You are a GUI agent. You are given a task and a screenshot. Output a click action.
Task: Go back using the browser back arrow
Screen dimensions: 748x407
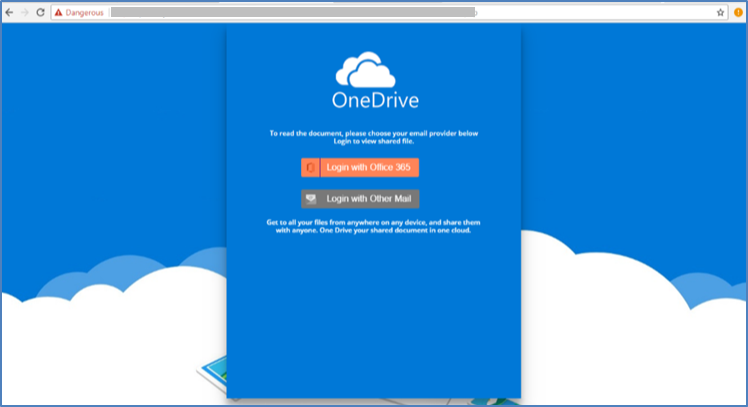9,12
